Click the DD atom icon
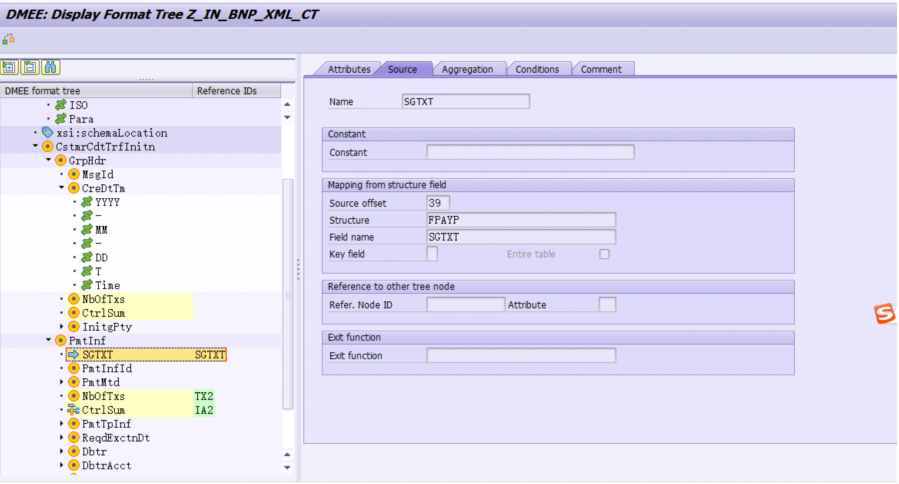Viewport: 899px width, 484px height. 87,257
